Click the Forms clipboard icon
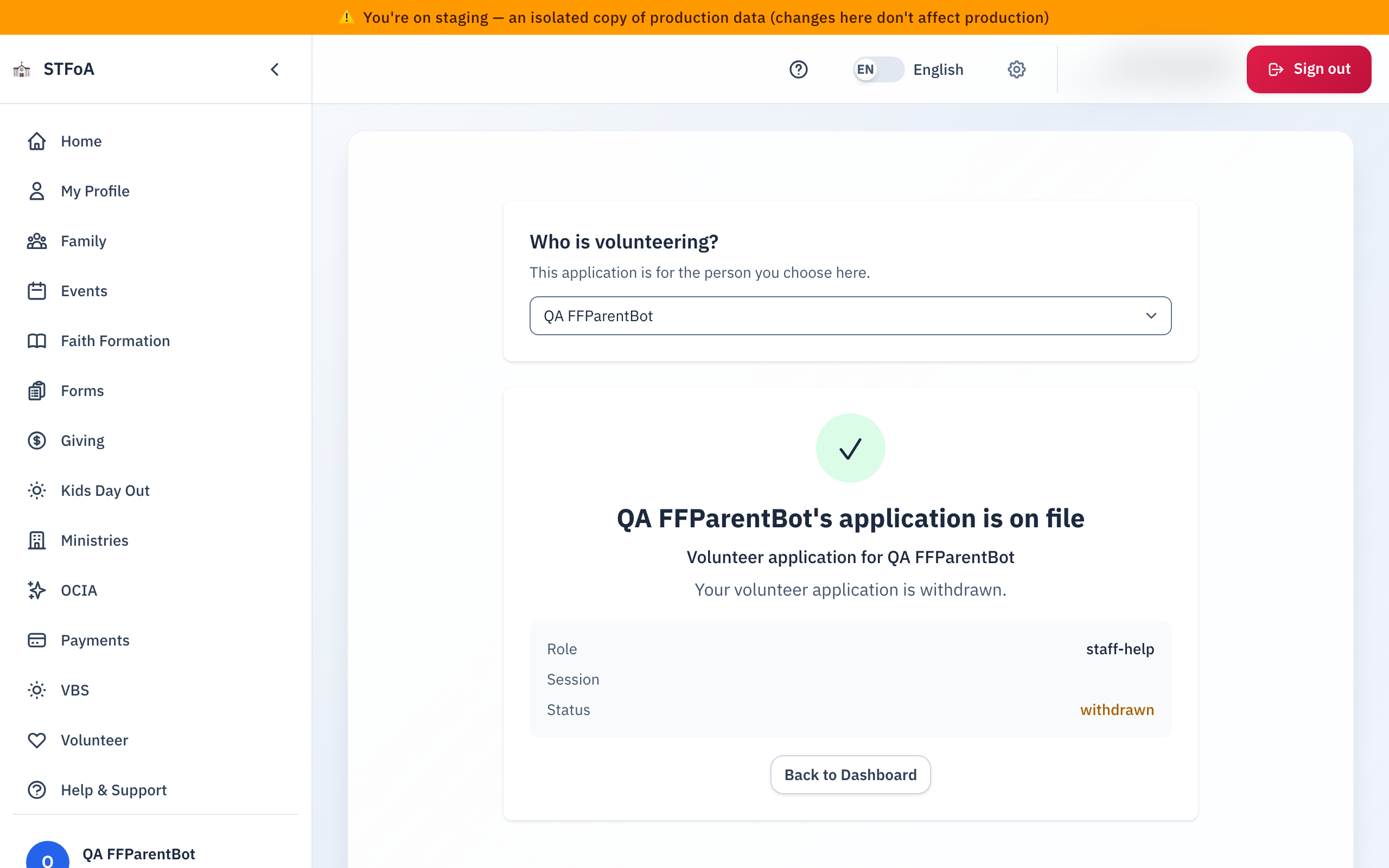 click(x=37, y=391)
